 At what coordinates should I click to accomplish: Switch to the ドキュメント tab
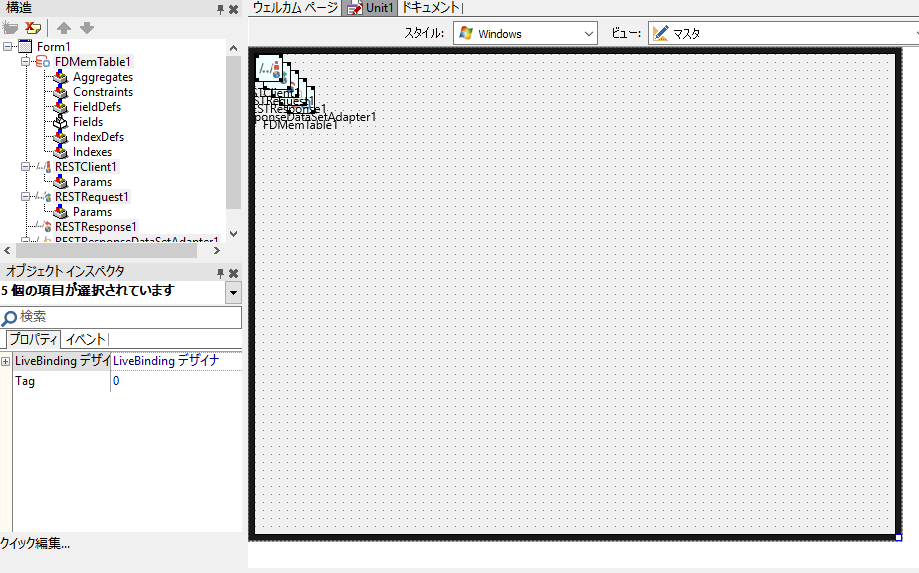(432, 8)
